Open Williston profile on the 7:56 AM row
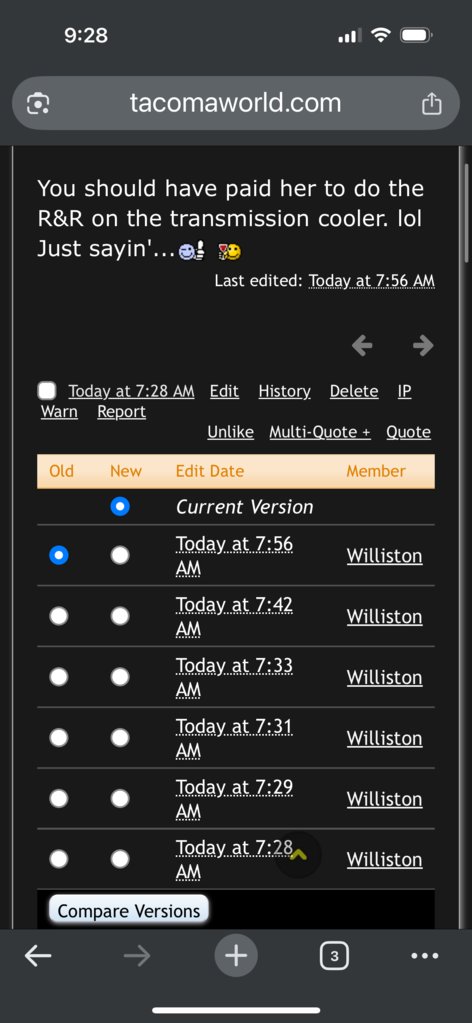This screenshot has height=1023, width=472. point(385,556)
